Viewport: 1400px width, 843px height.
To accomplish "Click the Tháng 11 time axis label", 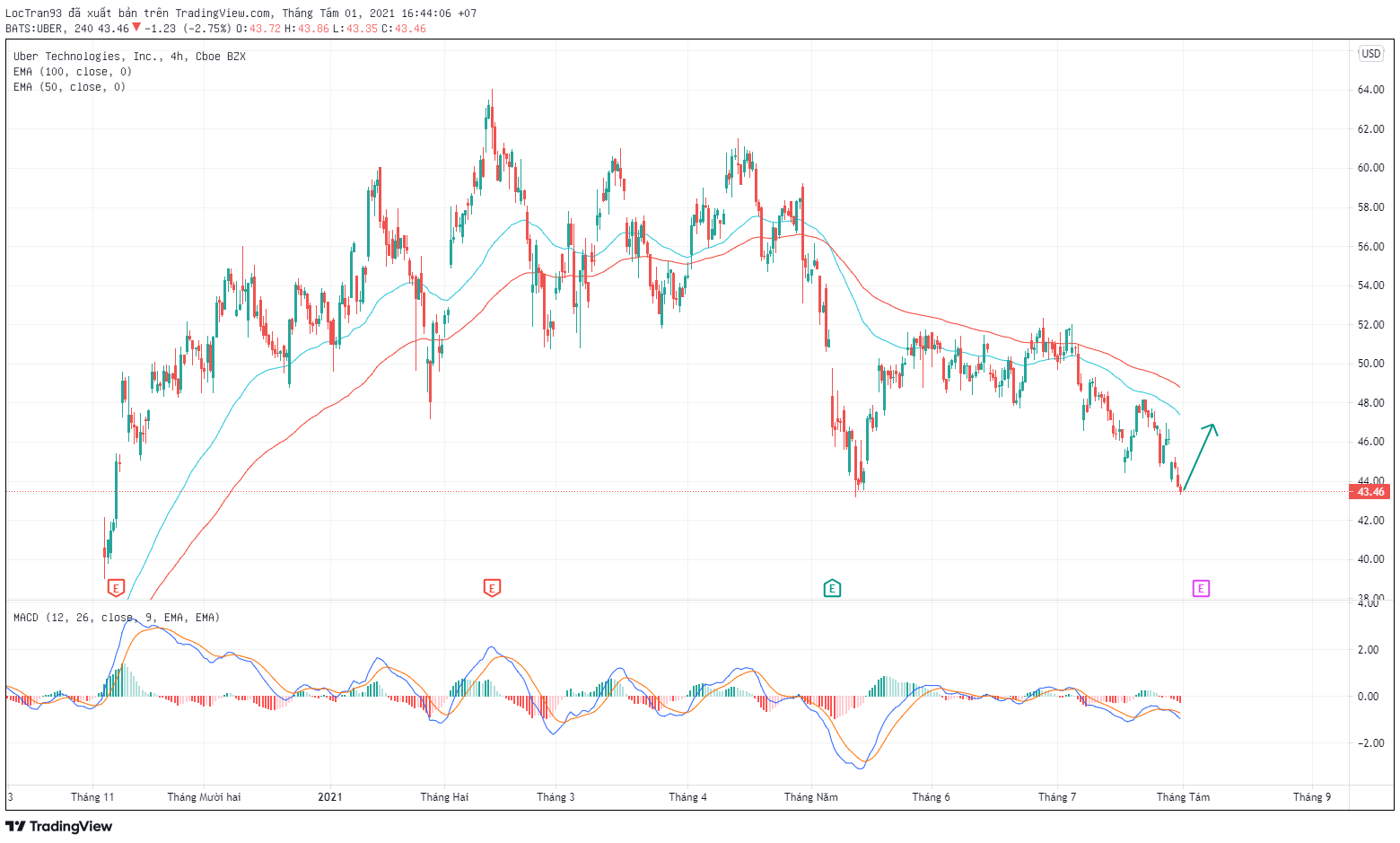I will pos(92,797).
